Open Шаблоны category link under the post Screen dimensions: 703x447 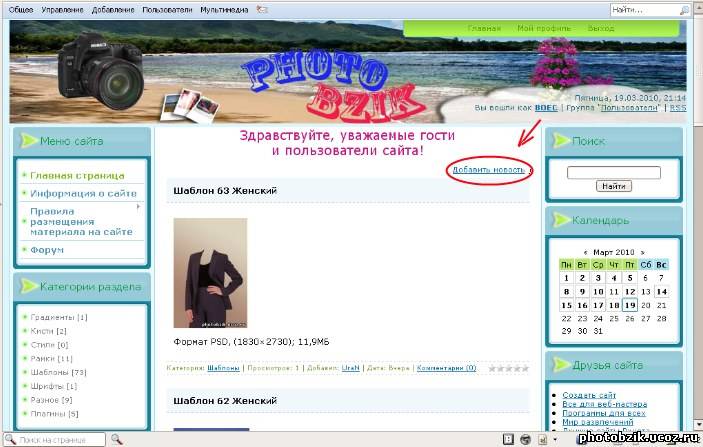pos(223,368)
